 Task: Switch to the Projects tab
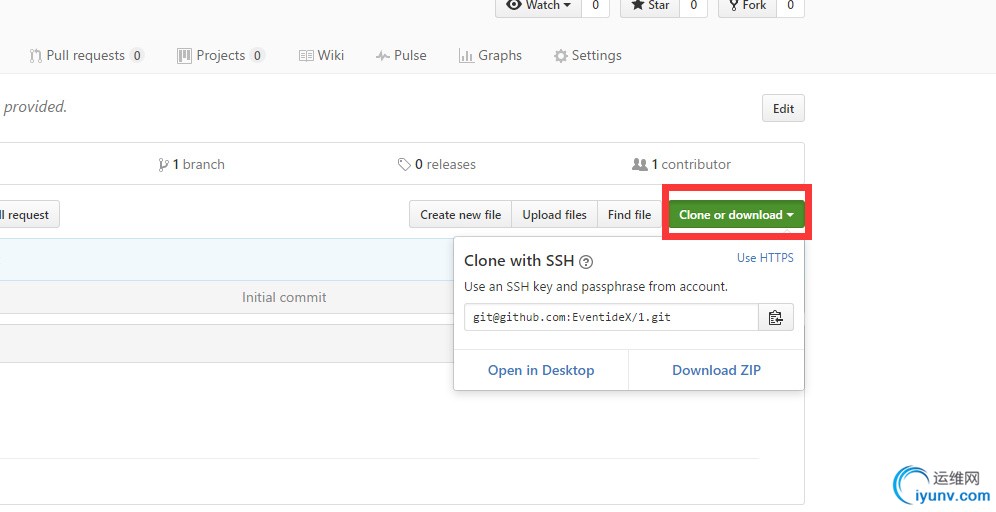(x=220, y=56)
